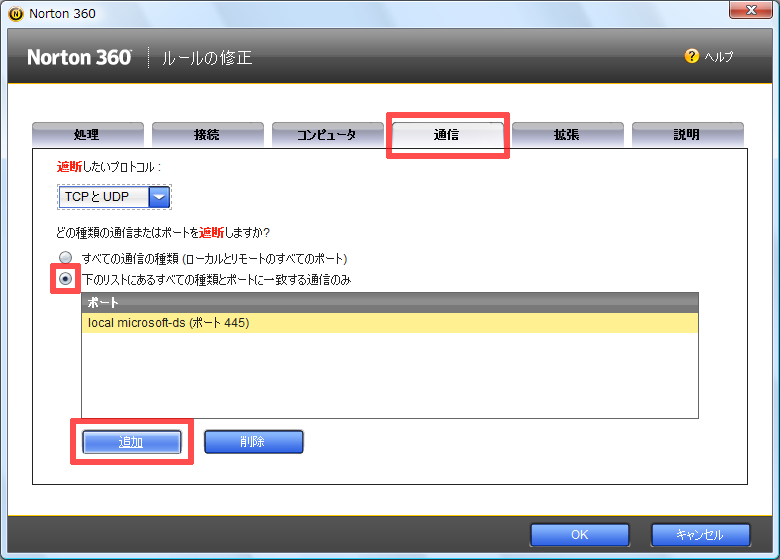
Task: Close the Norton 360 window
Action: pyautogui.click(x=748, y=12)
